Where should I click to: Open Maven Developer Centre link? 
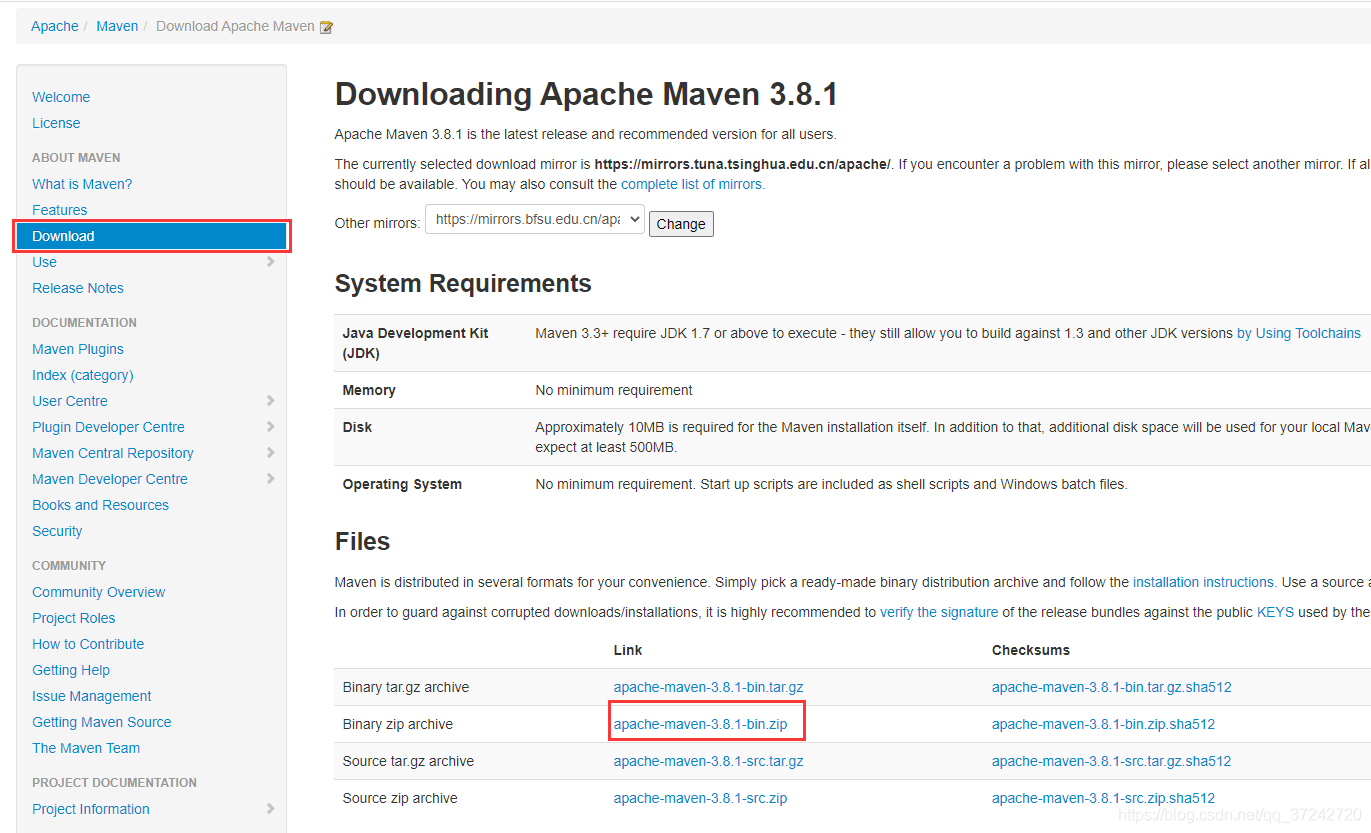coord(110,479)
